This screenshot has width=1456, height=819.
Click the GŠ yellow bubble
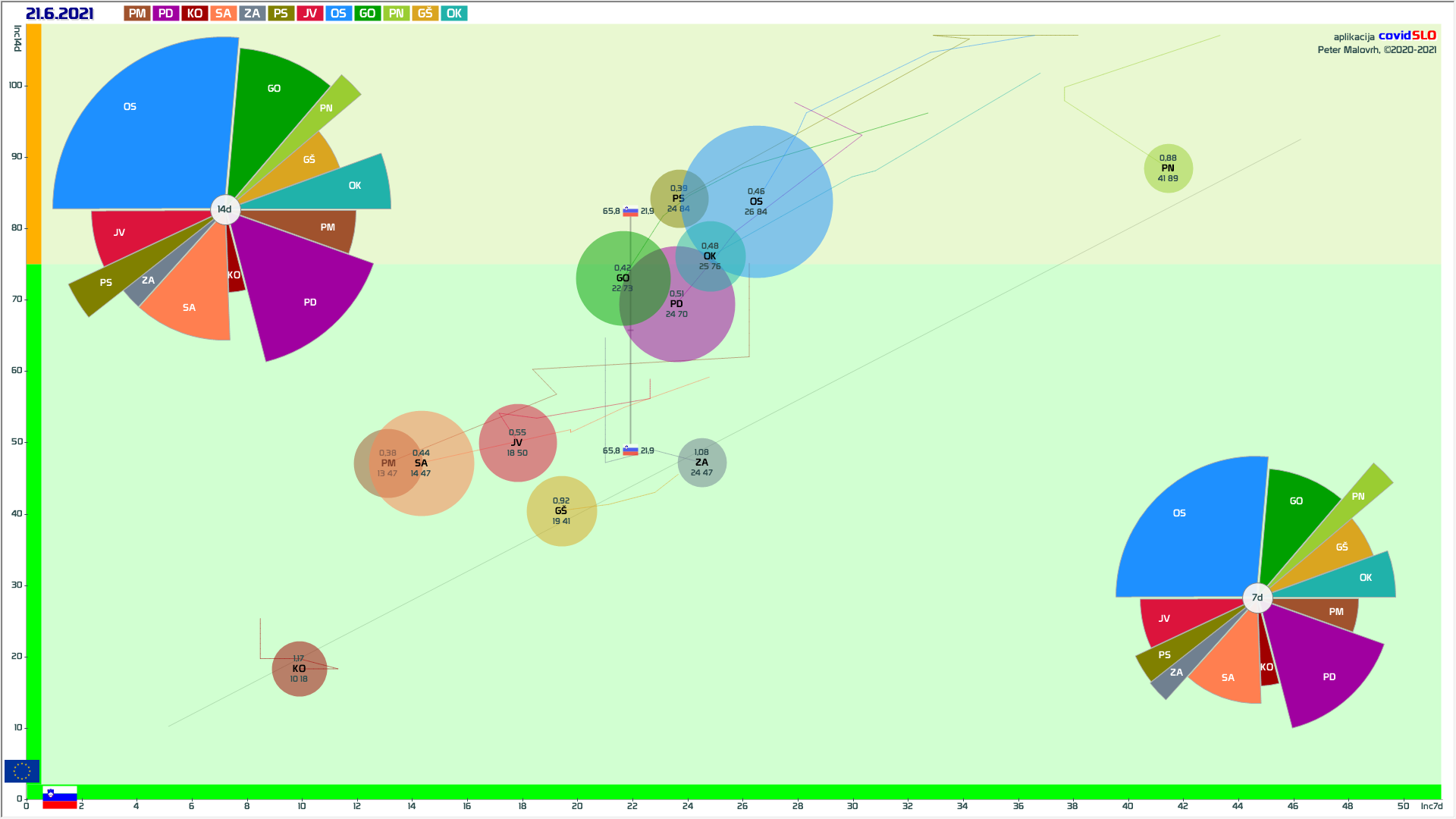click(x=561, y=511)
